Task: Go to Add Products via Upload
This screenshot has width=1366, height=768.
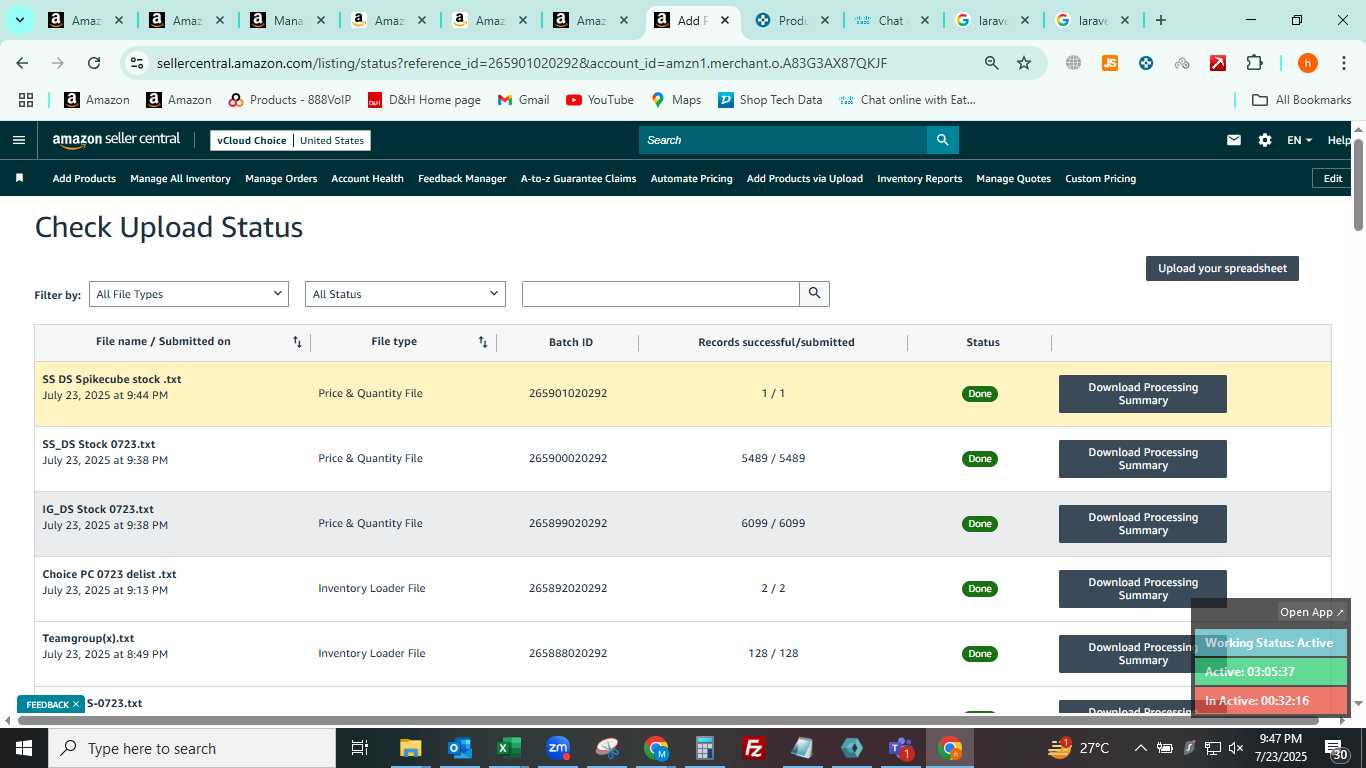Action: point(805,178)
